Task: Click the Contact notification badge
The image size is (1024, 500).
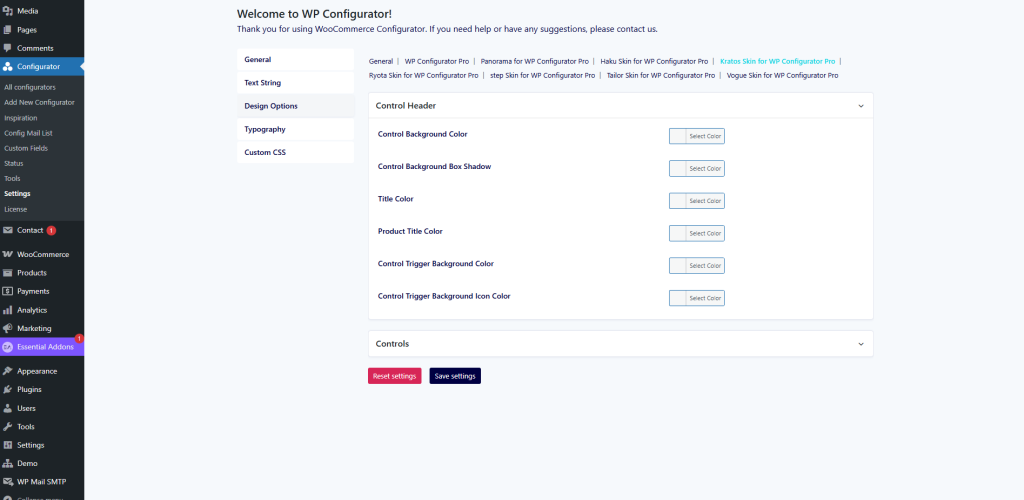Action: coord(52,230)
